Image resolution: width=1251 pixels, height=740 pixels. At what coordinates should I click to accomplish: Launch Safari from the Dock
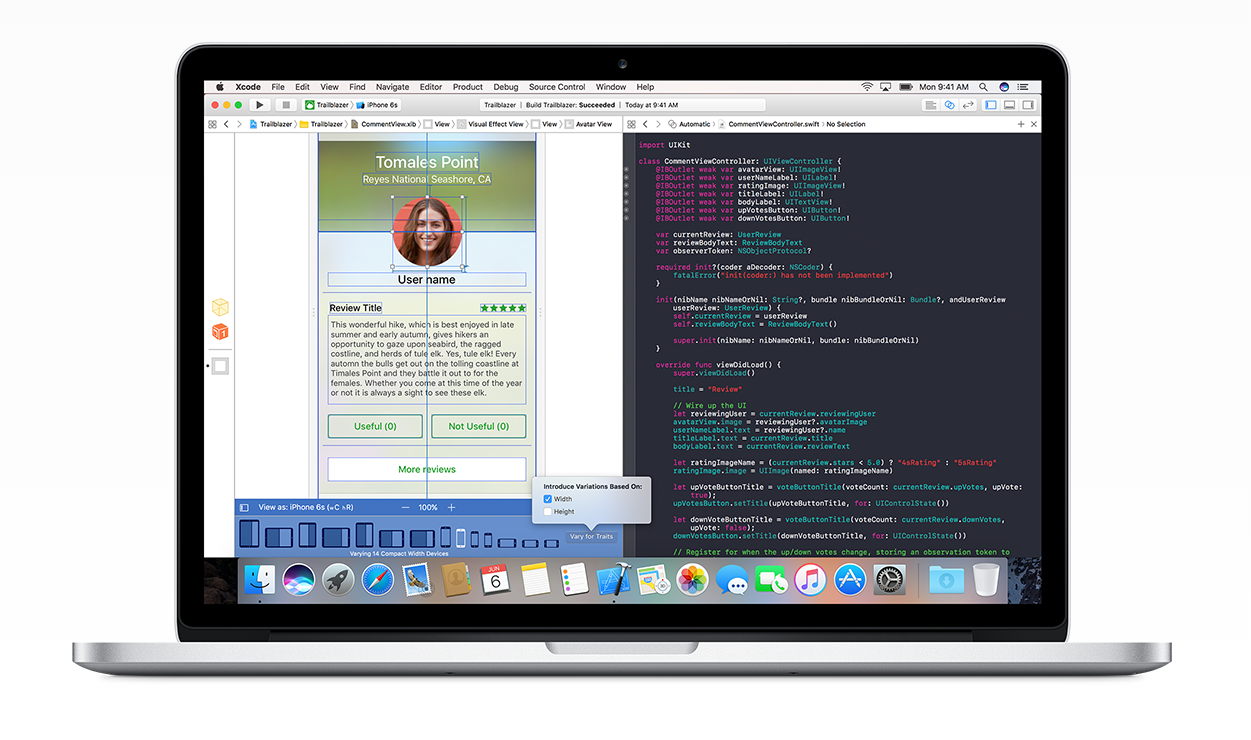tap(377, 580)
